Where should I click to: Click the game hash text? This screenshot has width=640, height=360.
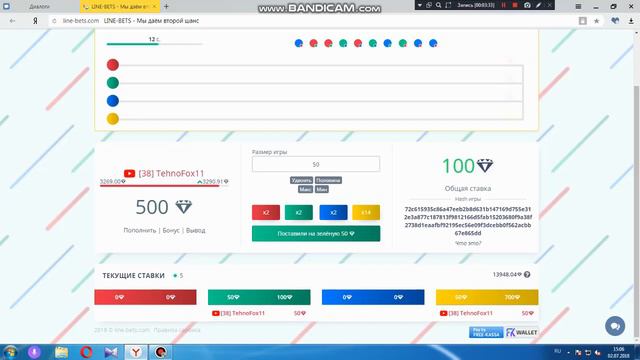pyautogui.click(x=468, y=221)
